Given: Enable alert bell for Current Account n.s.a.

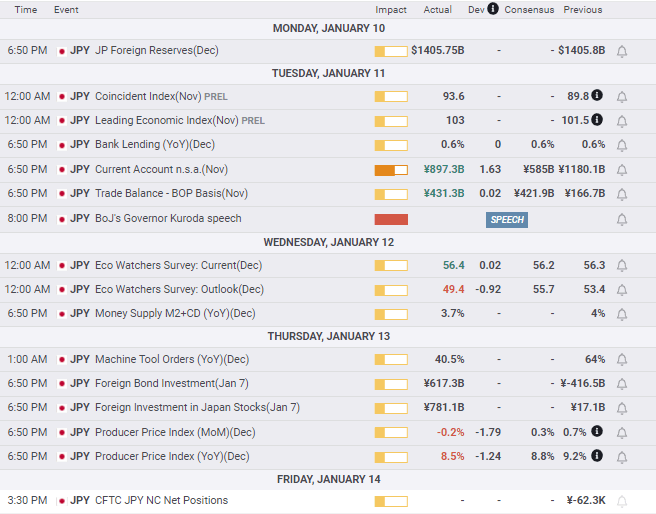Looking at the screenshot, I should [622, 169].
